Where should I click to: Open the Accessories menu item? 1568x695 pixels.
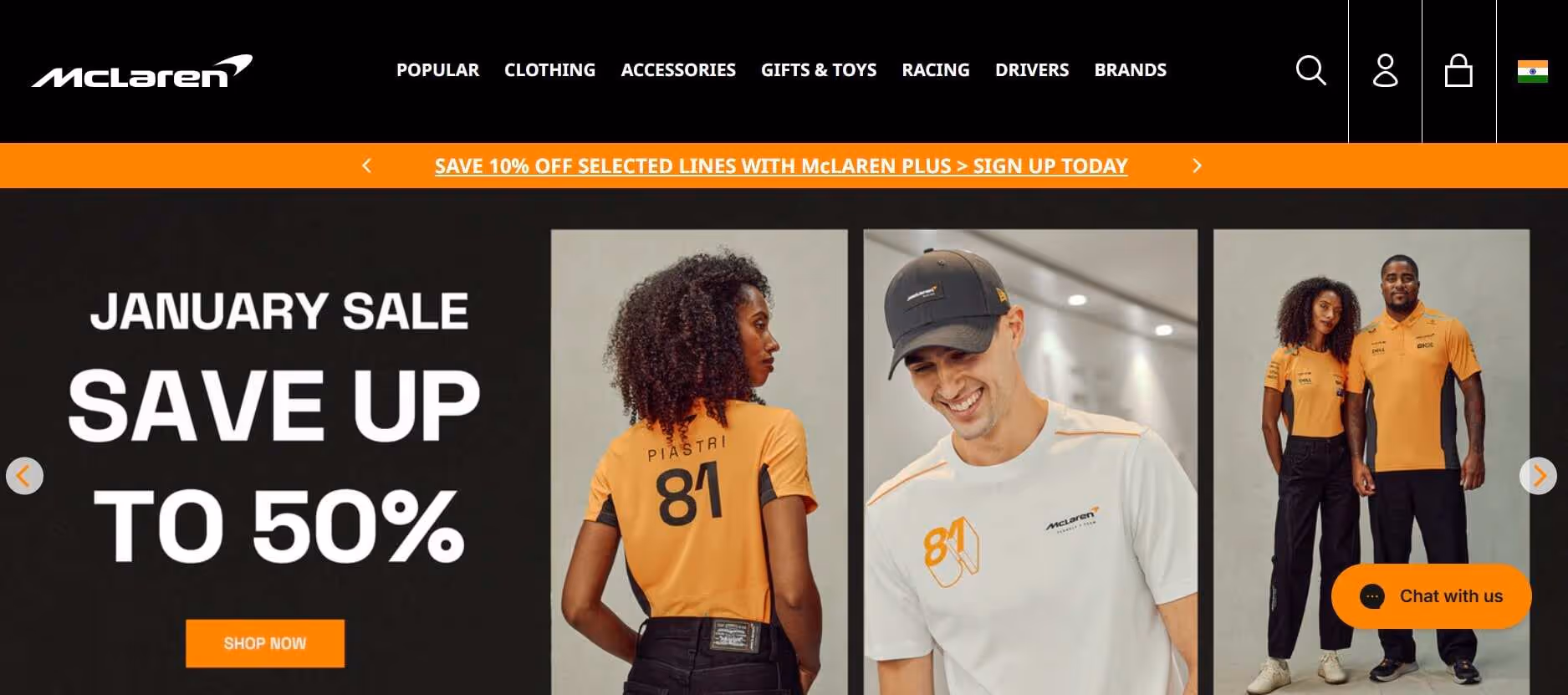[x=678, y=70]
